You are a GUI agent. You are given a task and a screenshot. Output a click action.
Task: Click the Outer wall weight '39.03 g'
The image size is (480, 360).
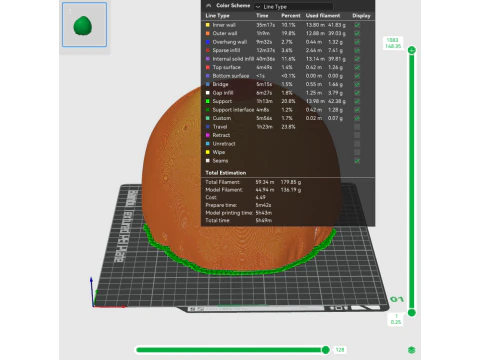click(336, 33)
